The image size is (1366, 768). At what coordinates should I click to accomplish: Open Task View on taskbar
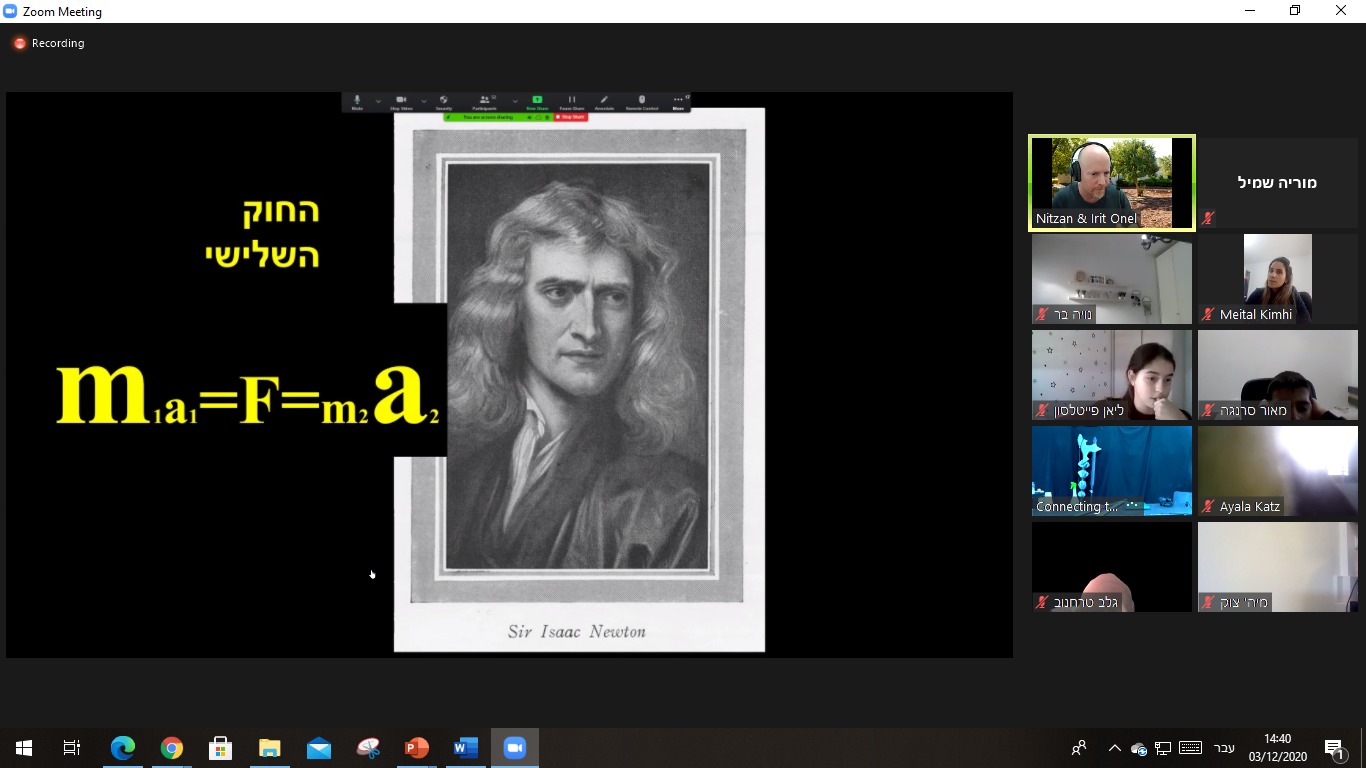pyautogui.click(x=72, y=748)
